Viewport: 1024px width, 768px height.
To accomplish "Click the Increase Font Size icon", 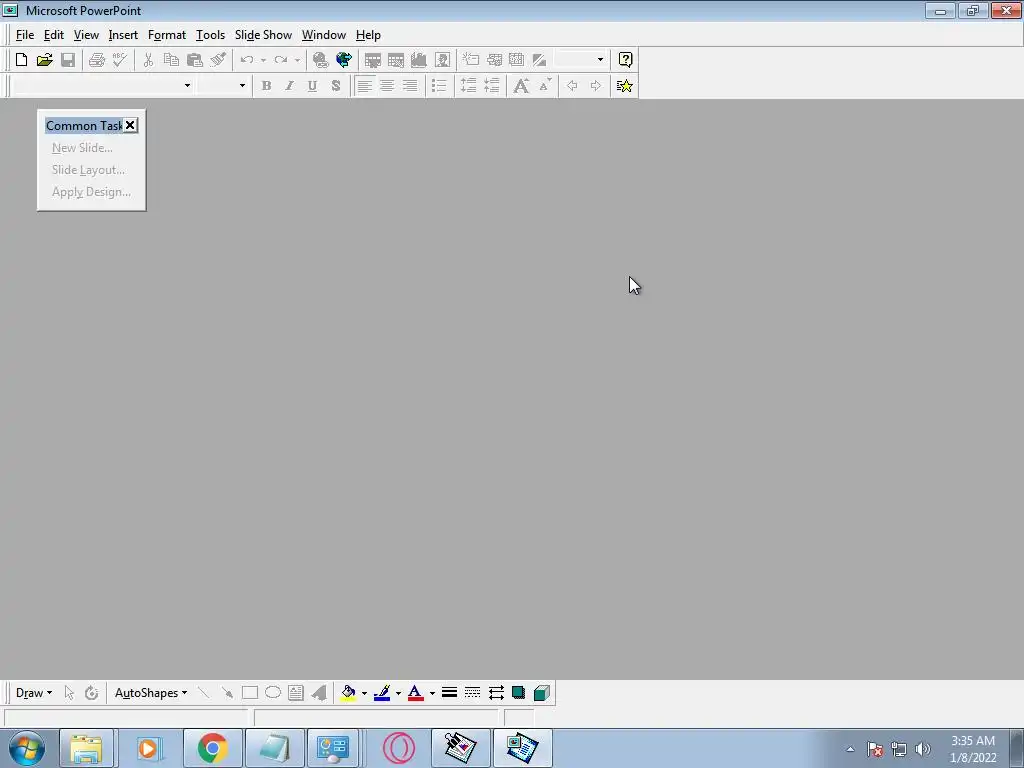I will (x=521, y=86).
